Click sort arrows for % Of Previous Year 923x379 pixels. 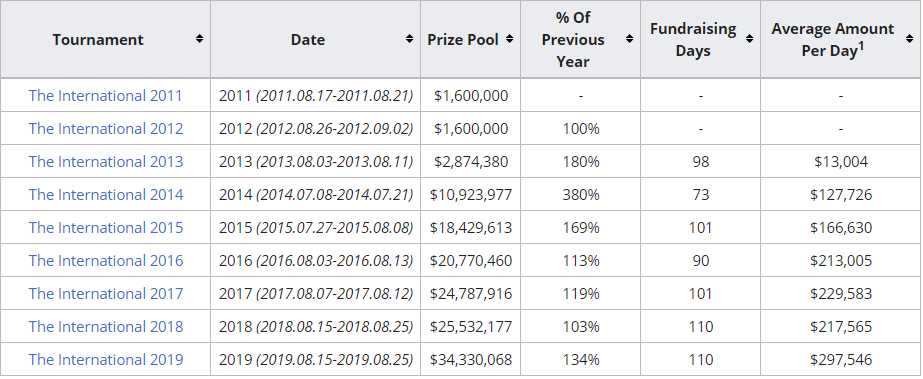point(629,39)
